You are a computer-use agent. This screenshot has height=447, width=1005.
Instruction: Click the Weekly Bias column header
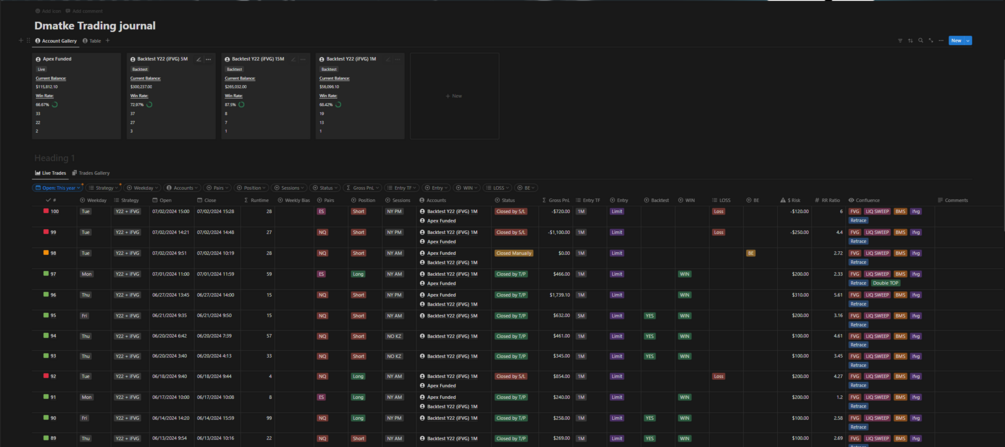coord(294,200)
